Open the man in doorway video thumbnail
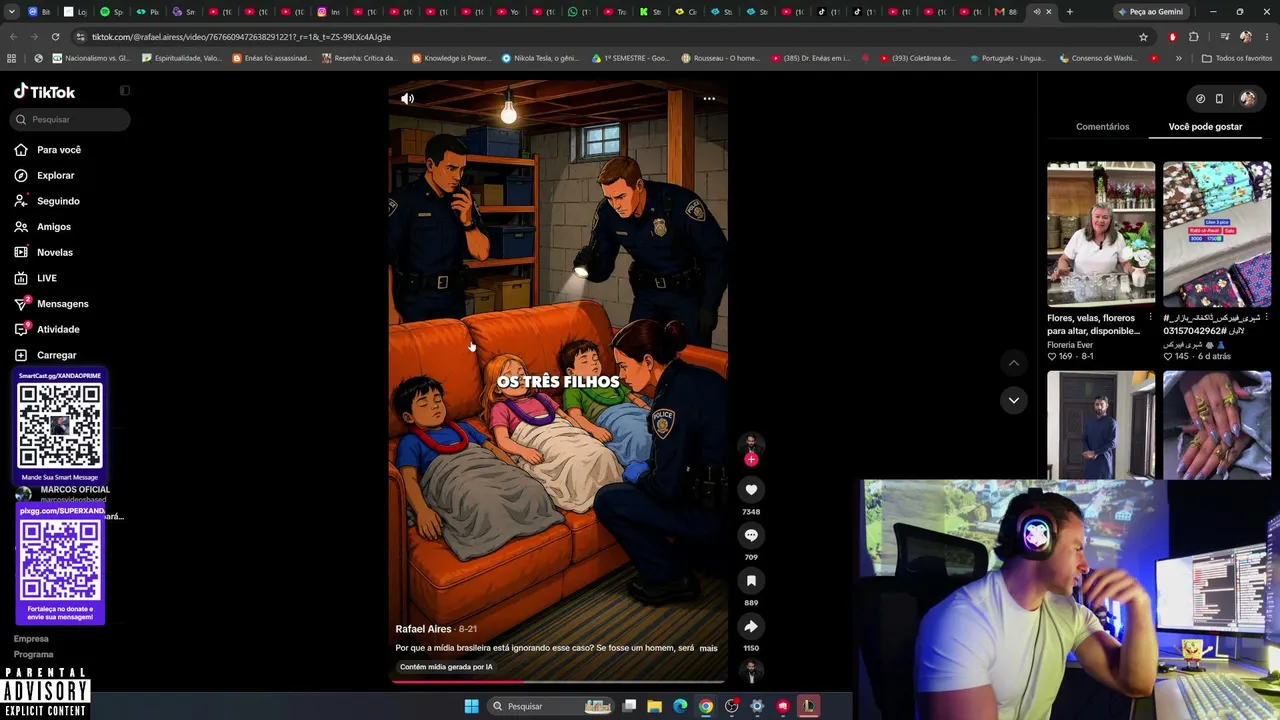This screenshot has height=720, width=1280. tap(1101, 425)
